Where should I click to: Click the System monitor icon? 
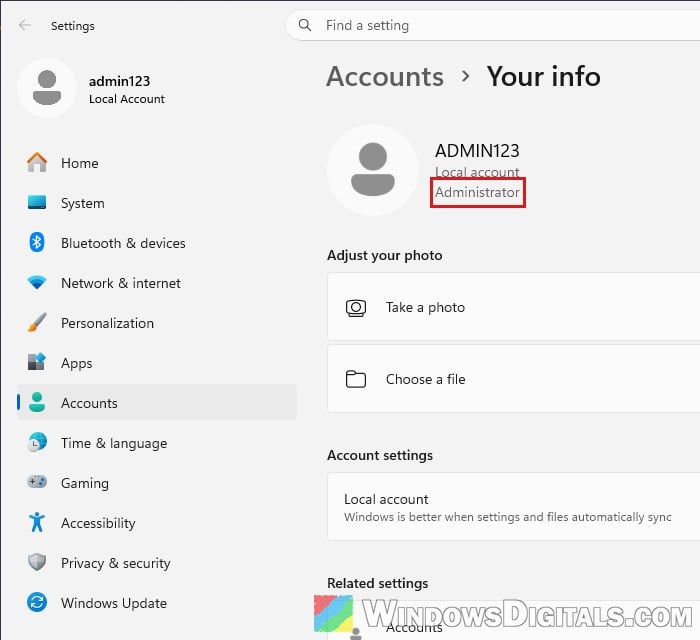pos(37,202)
